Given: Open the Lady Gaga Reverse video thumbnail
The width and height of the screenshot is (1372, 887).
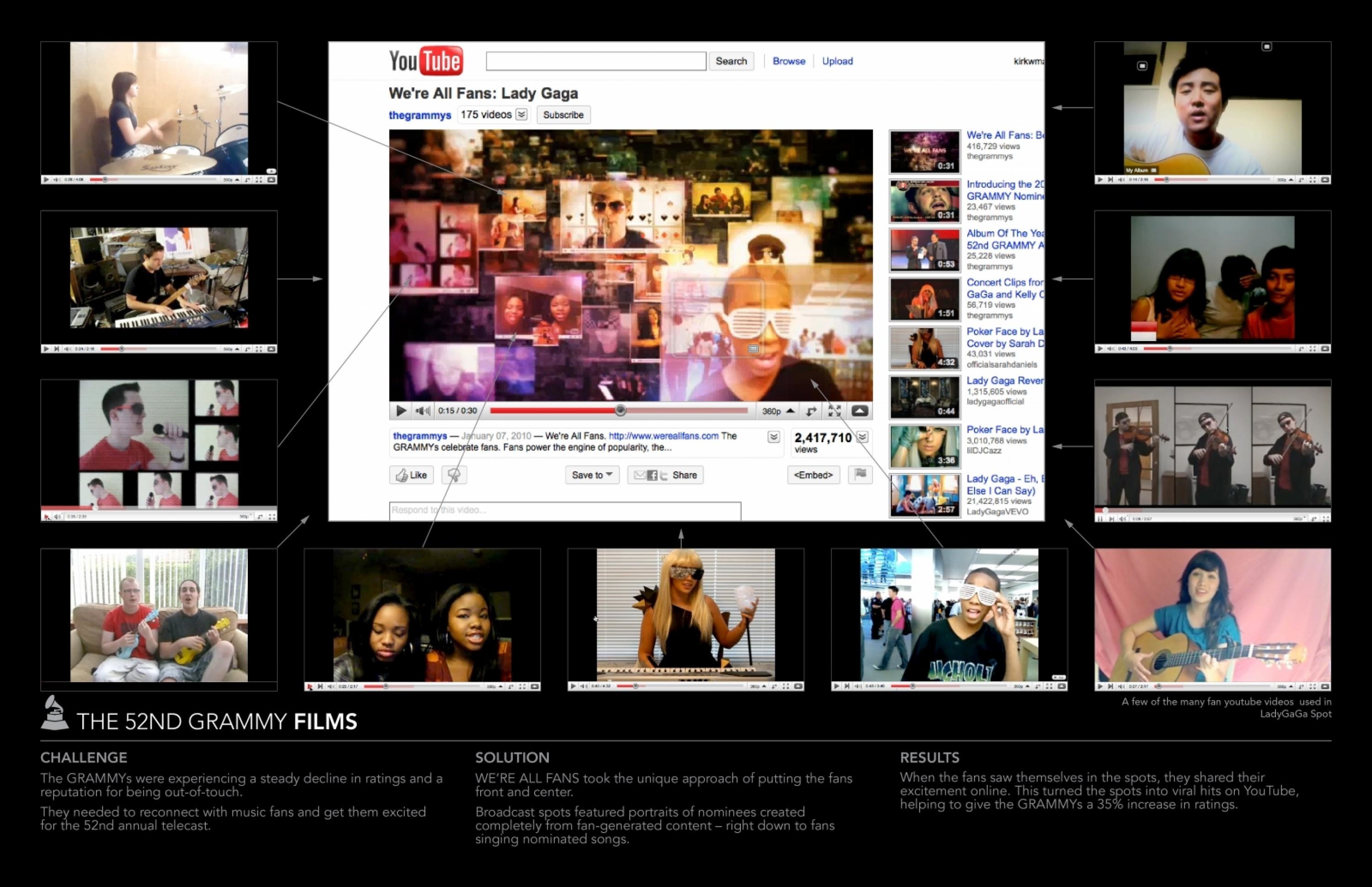Looking at the screenshot, I should [x=924, y=397].
